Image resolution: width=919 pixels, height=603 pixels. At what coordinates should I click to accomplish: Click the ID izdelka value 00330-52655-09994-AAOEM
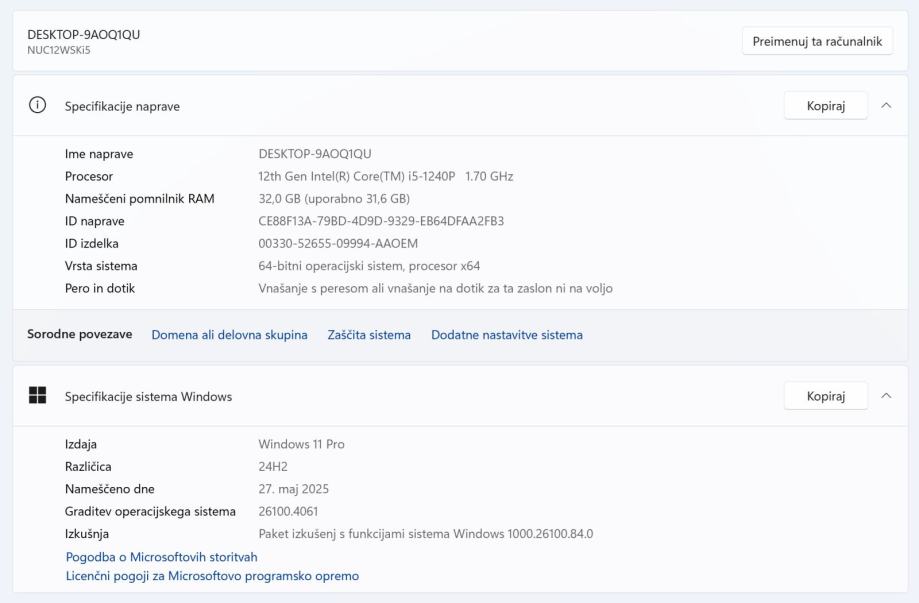[338, 243]
